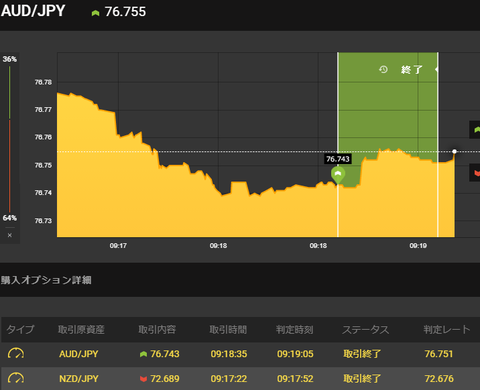The width and height of the screenshot is (480, 390).
Task: Click the red down arrow in NZD/JPY row
Action: tap(143, 379)
